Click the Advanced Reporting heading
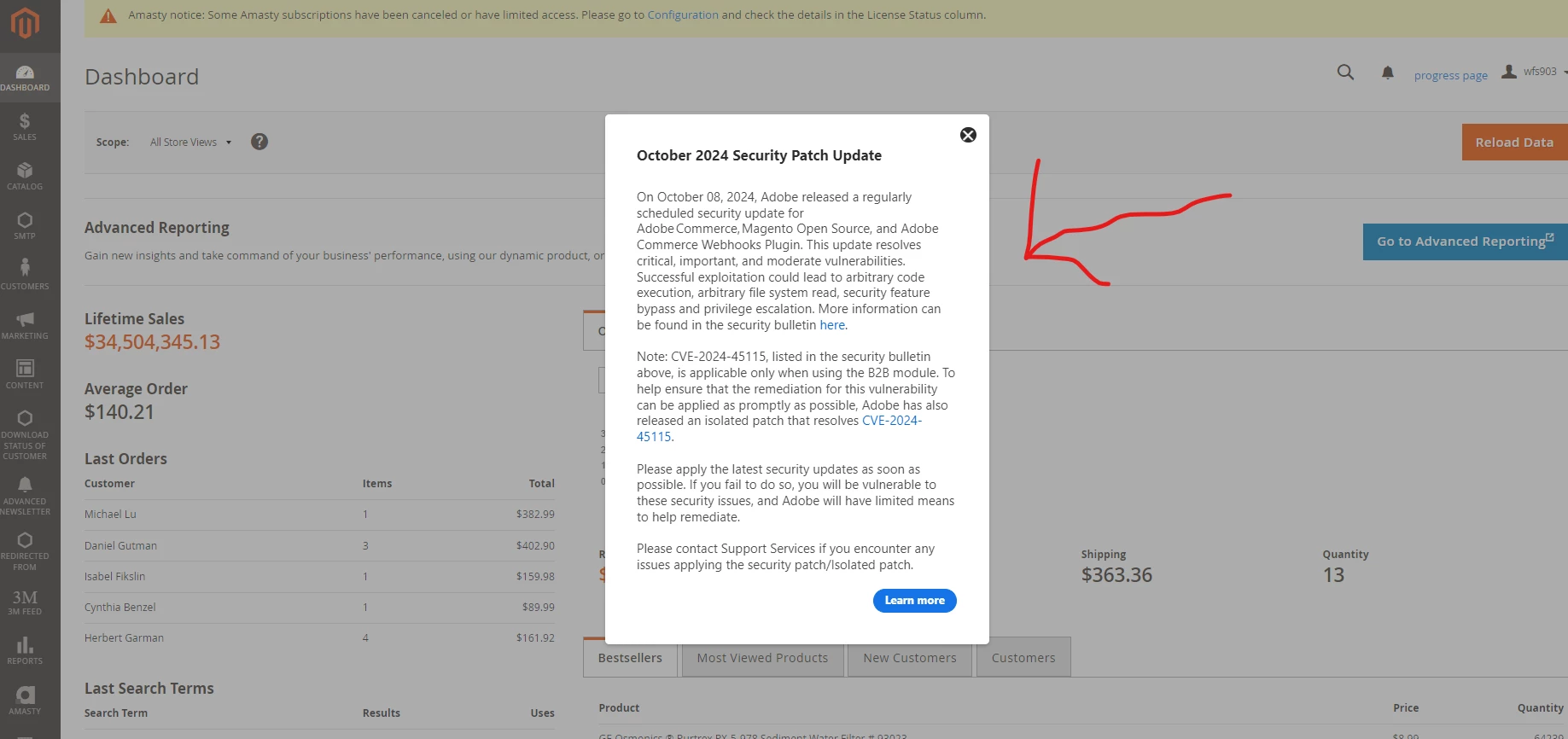 coord(157,228)
